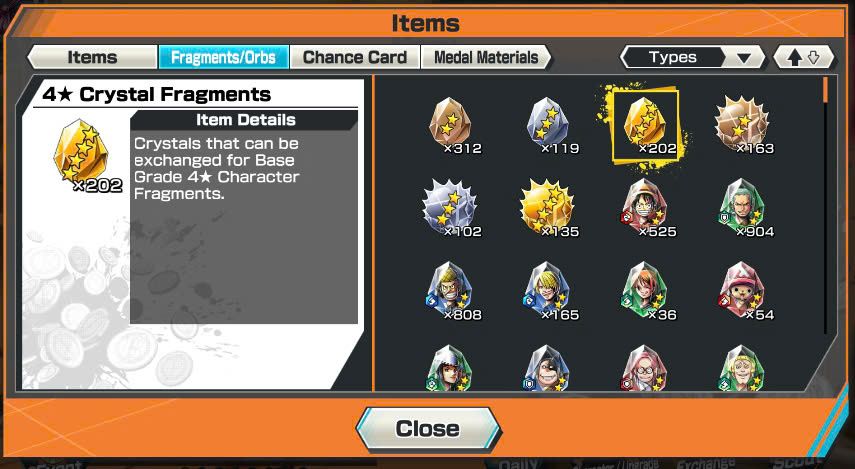
Task: Select Chopper character fragment with x54
Action: tap(743, 291)
